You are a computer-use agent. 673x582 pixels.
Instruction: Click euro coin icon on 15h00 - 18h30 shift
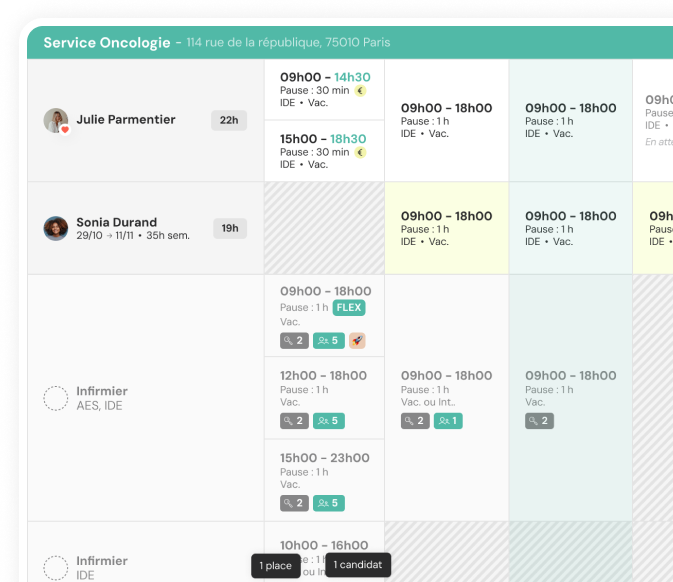(x=360, y=152)
